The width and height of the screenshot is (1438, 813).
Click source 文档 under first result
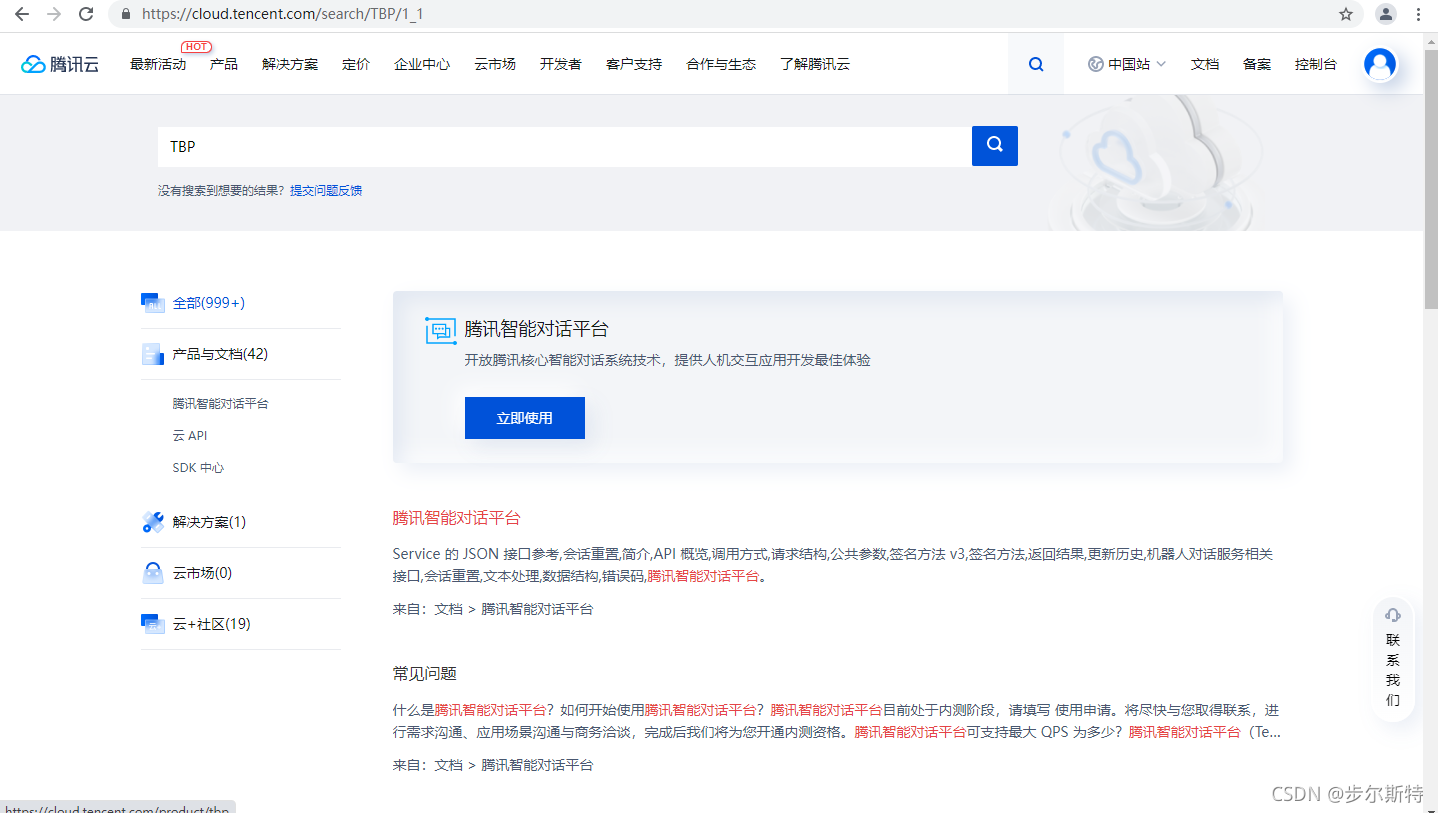click(448, 609)
